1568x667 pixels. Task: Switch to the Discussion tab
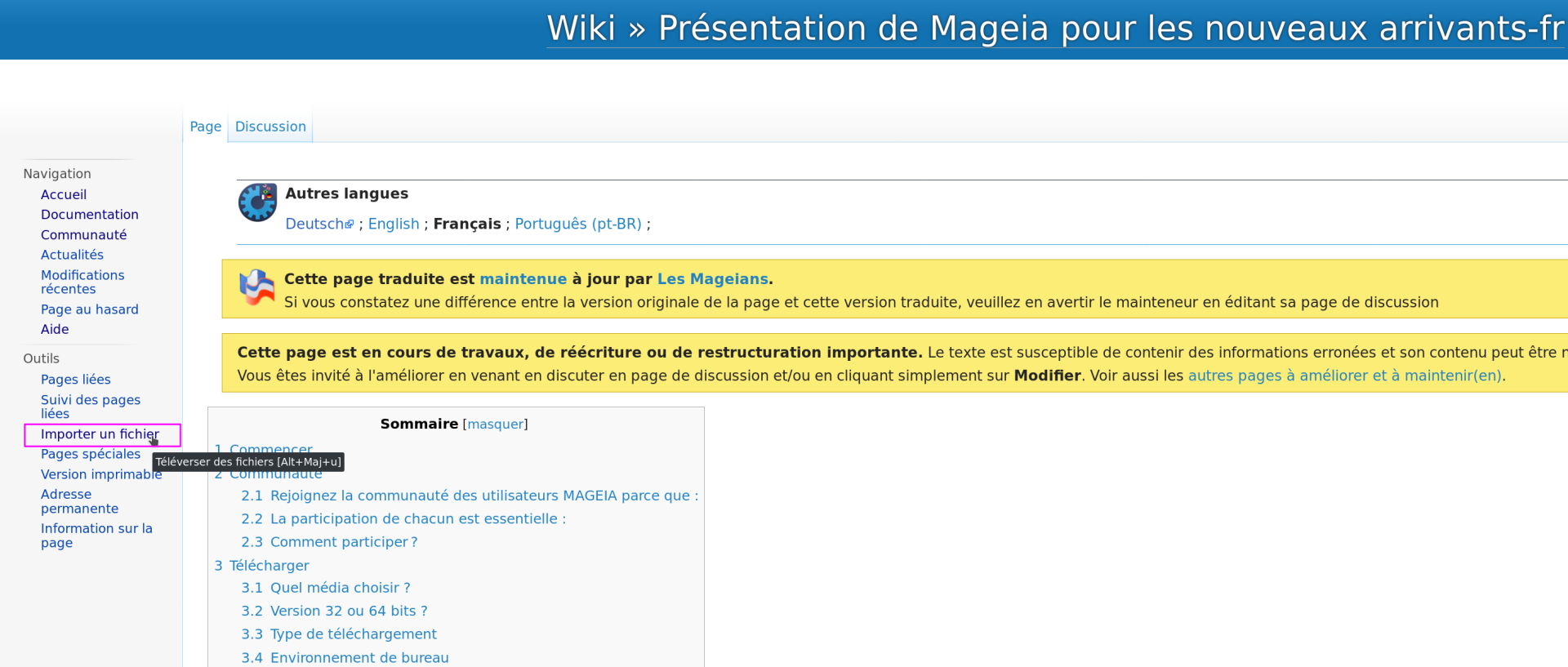point(270,127)
